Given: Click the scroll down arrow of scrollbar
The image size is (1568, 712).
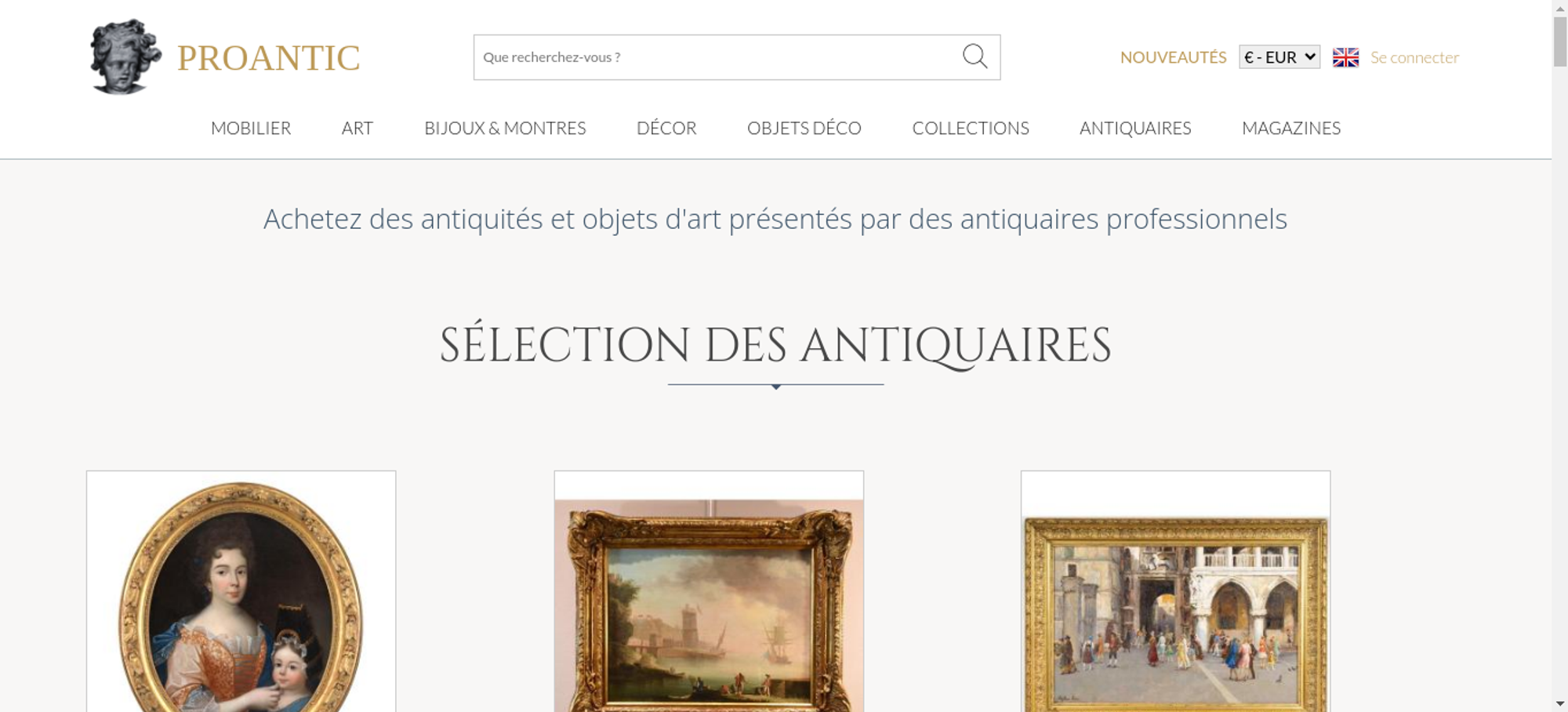Looking at the screenshot, I should click(x=1559, y=703).
